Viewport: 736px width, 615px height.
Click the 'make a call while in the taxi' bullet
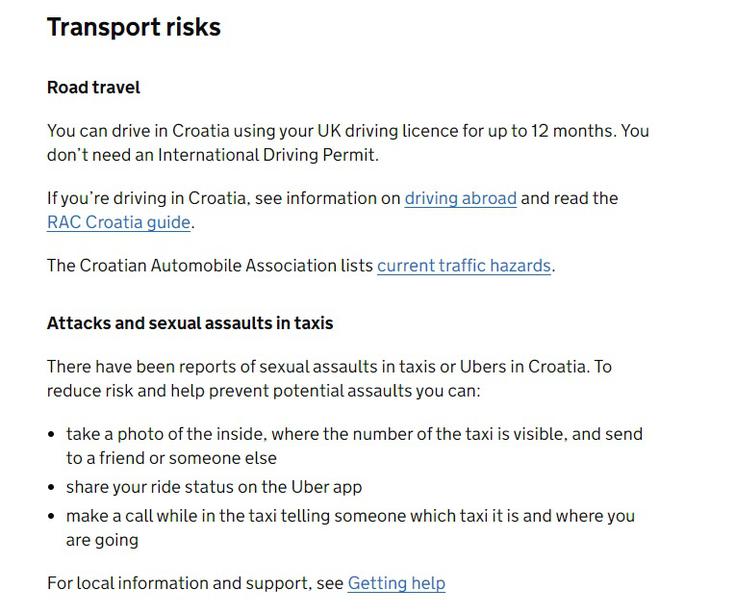click(x=350, y=528)
